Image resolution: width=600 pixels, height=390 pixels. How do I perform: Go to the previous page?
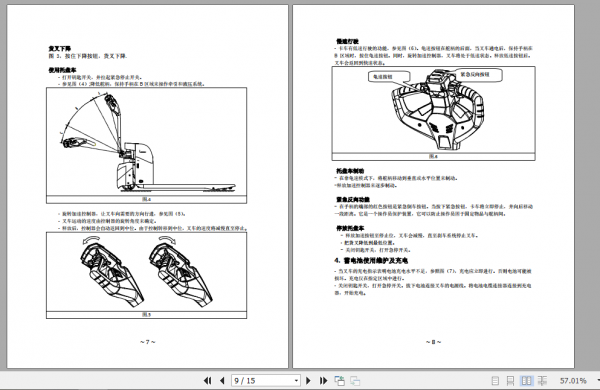click(x=222, y=380)
